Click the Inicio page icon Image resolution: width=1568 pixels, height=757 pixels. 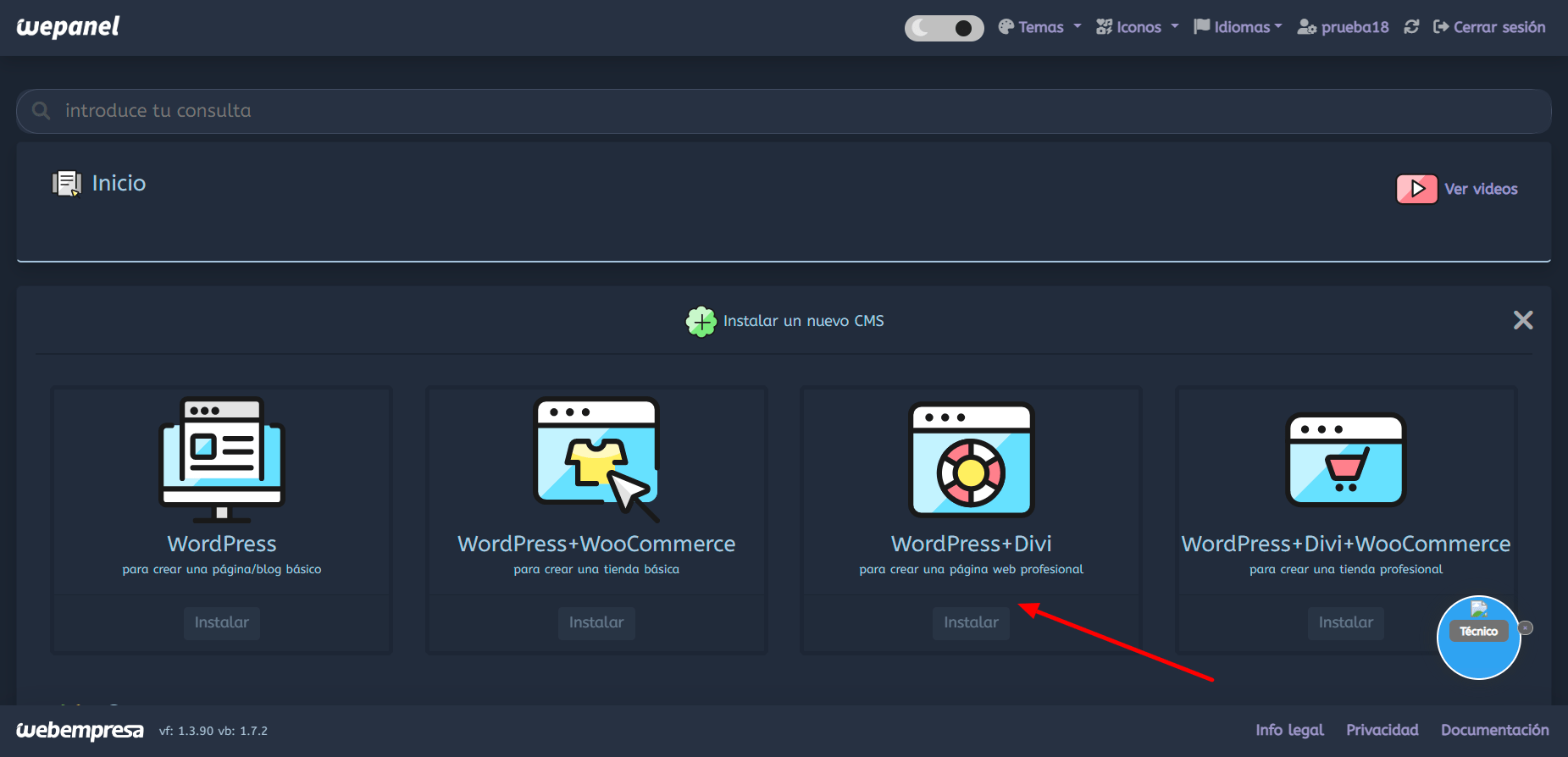[x=67, y=183]
